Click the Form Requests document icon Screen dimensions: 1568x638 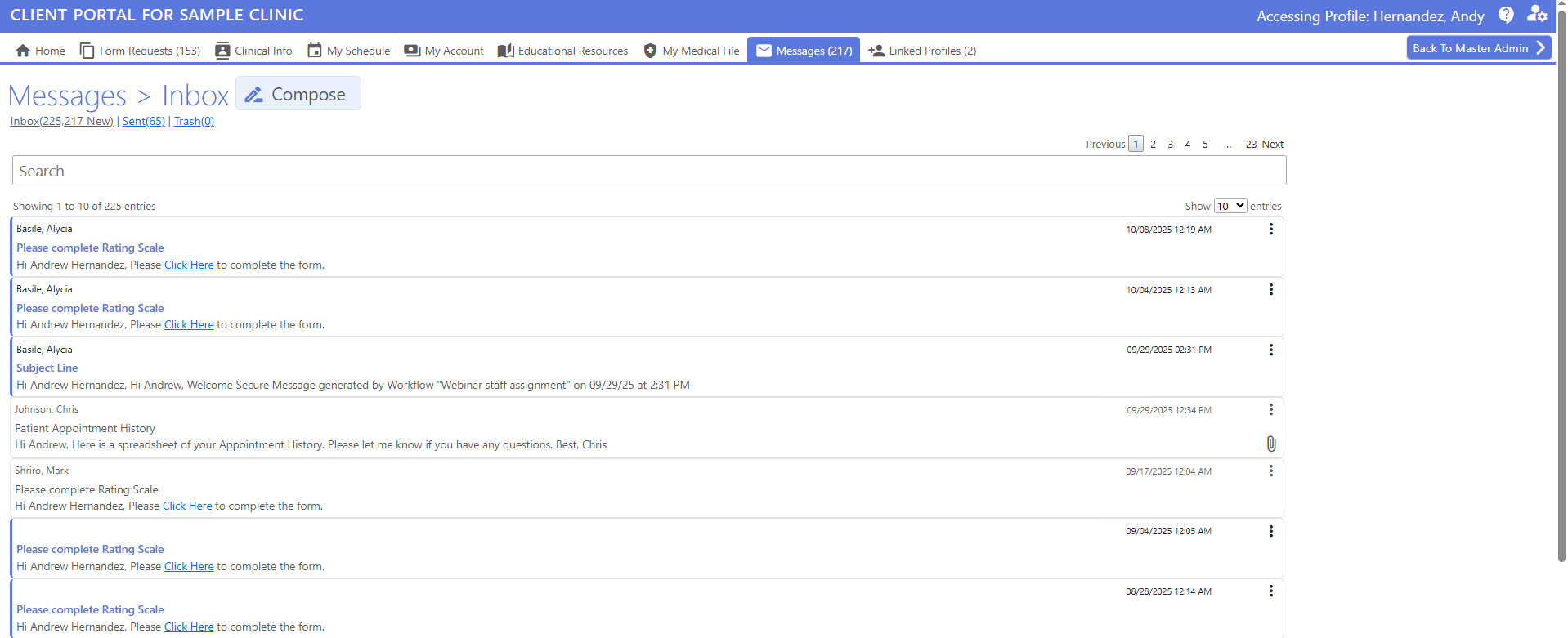[87, 51]
